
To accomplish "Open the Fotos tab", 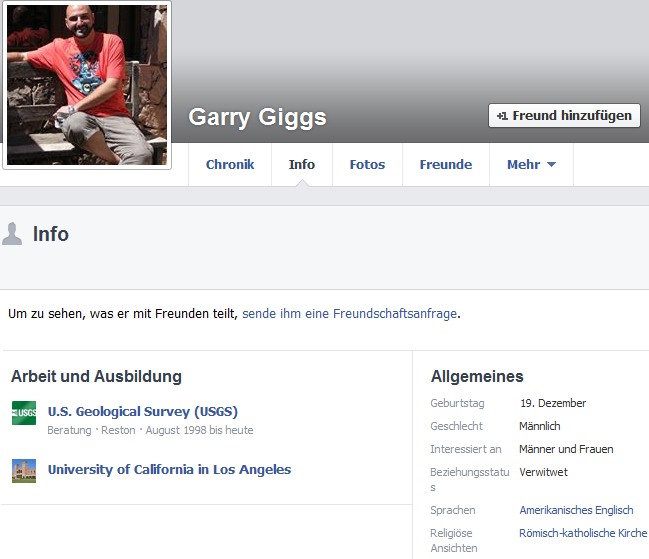I will pyautogui.click(x=367, y=165).
